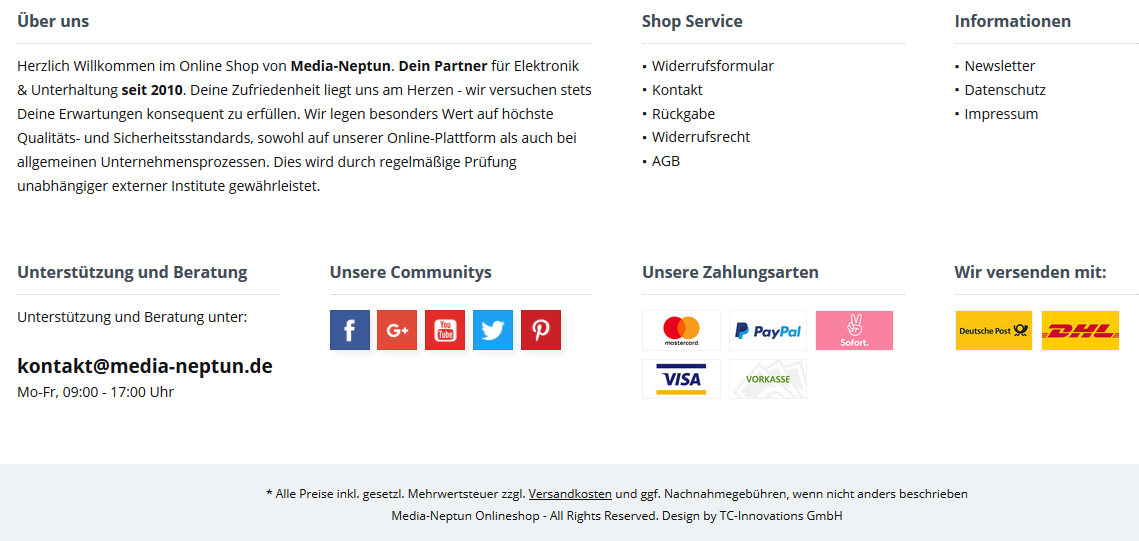Select the Vorkasse payment badge

(x=768, y=379)
